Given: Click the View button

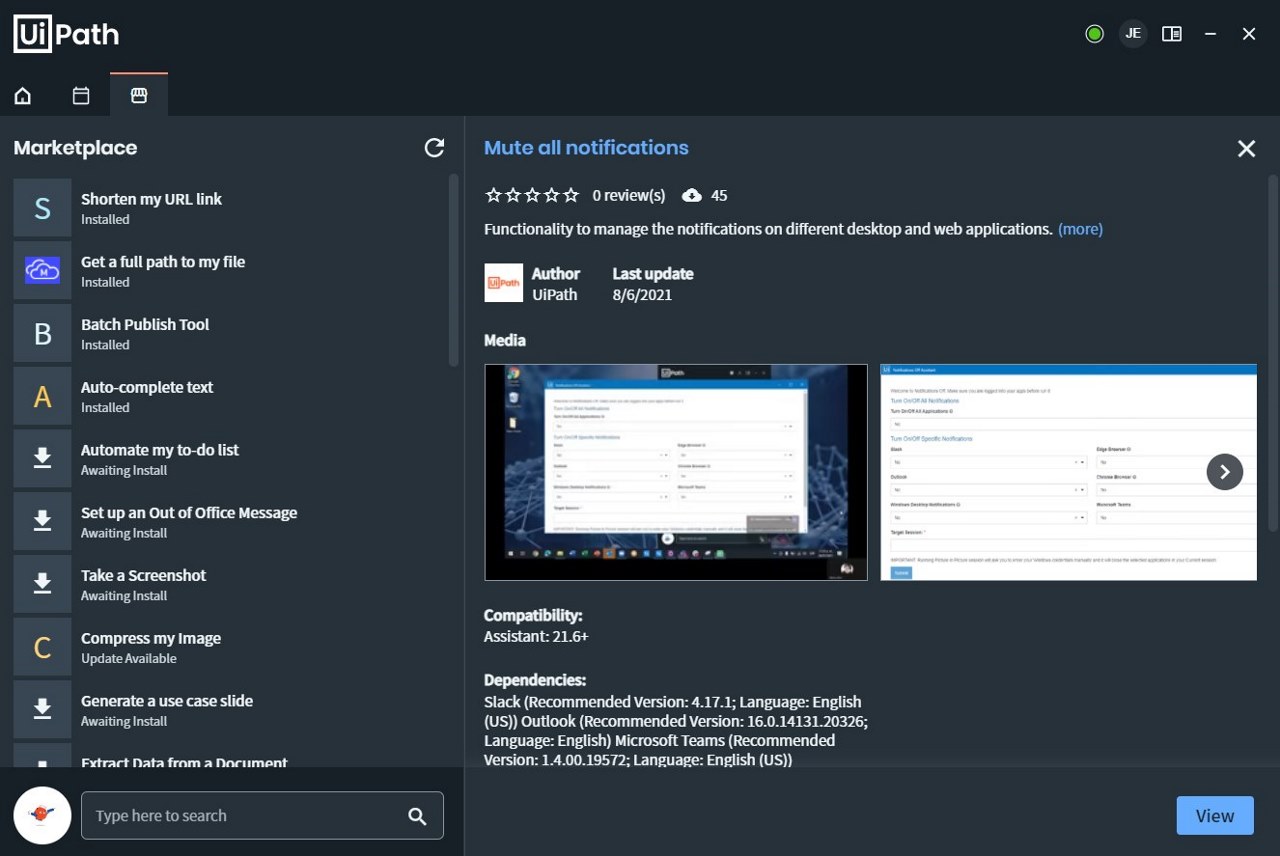Looking at the screenshot, I should click(1215, 816).
